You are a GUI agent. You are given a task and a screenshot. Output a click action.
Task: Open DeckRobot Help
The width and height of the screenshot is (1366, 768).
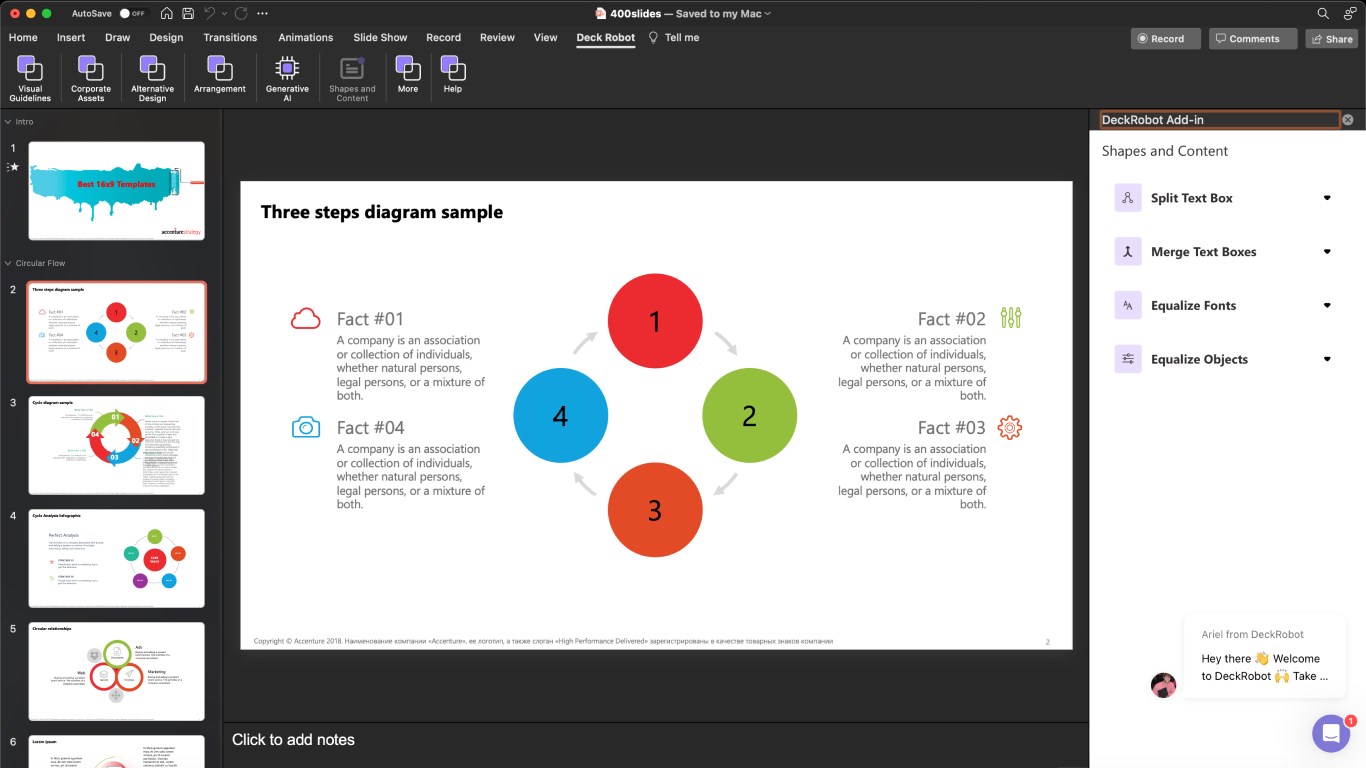[x=453, y=75]
